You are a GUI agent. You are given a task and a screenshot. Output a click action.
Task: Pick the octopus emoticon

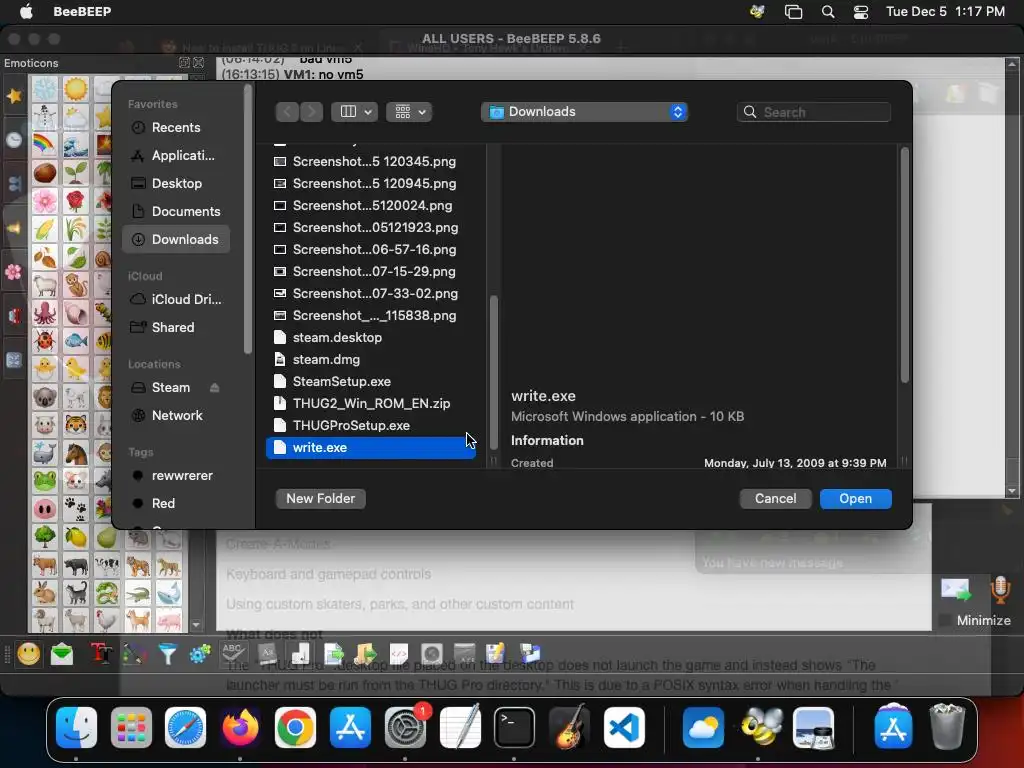[x=44, y=313]
